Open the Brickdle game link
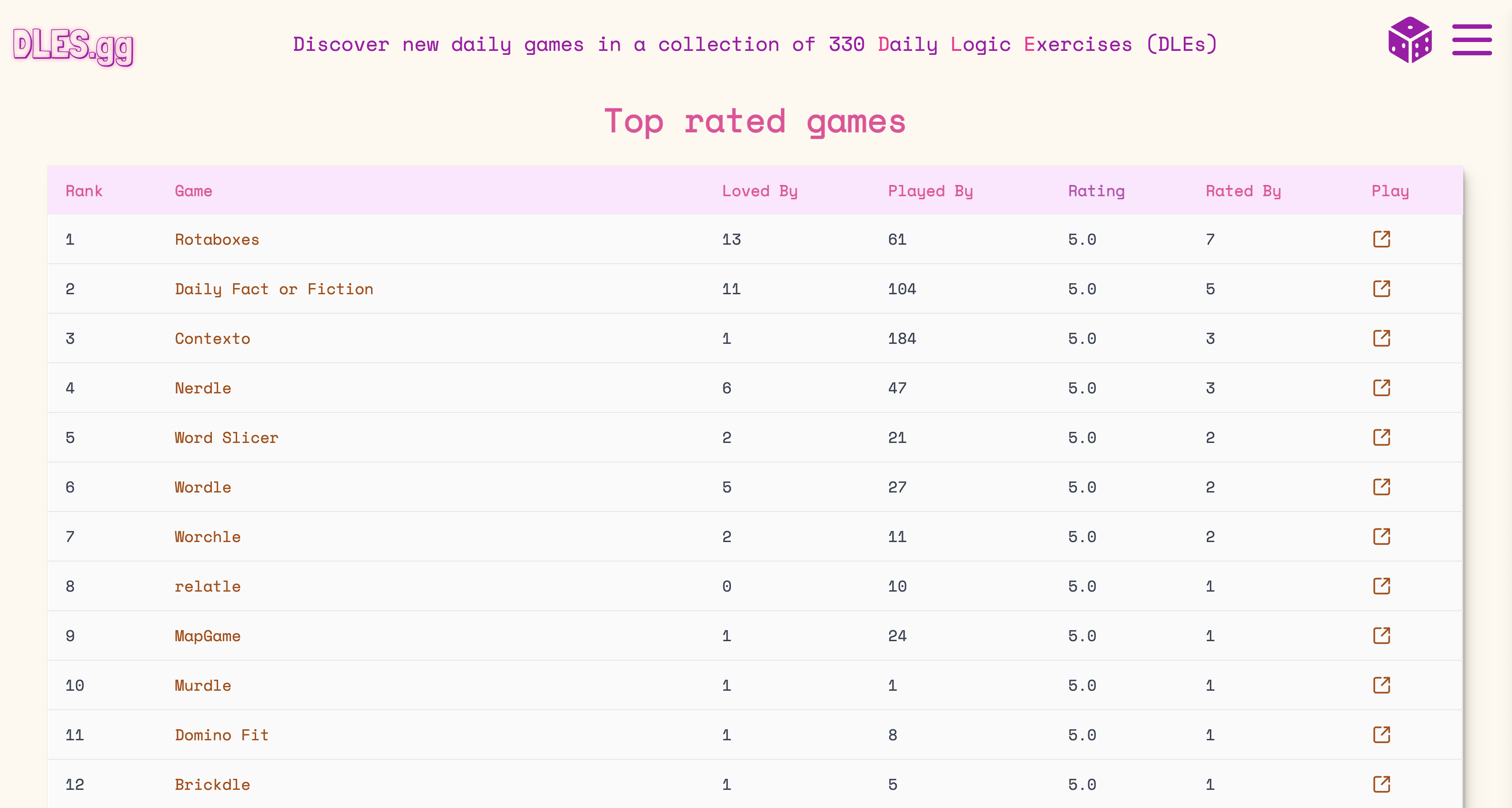The image size is (1512, 808). click(x=212, y=785)
